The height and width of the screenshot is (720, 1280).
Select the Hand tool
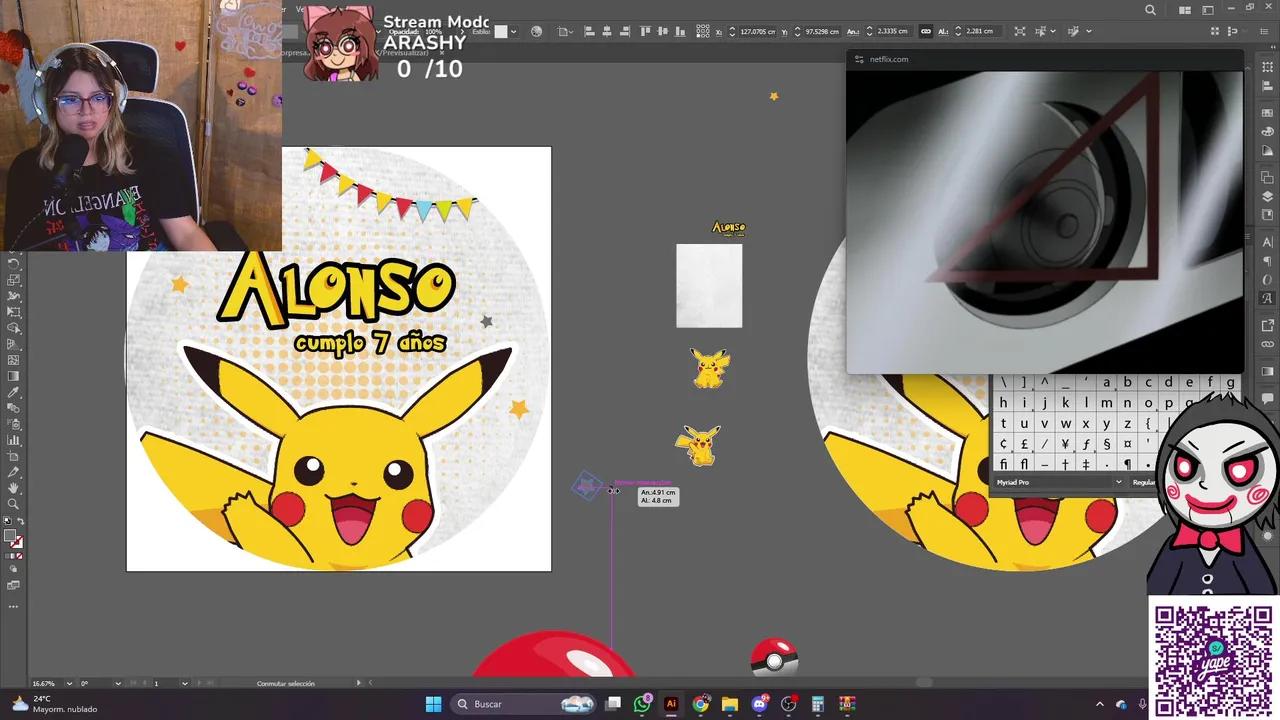coord(13,489)
